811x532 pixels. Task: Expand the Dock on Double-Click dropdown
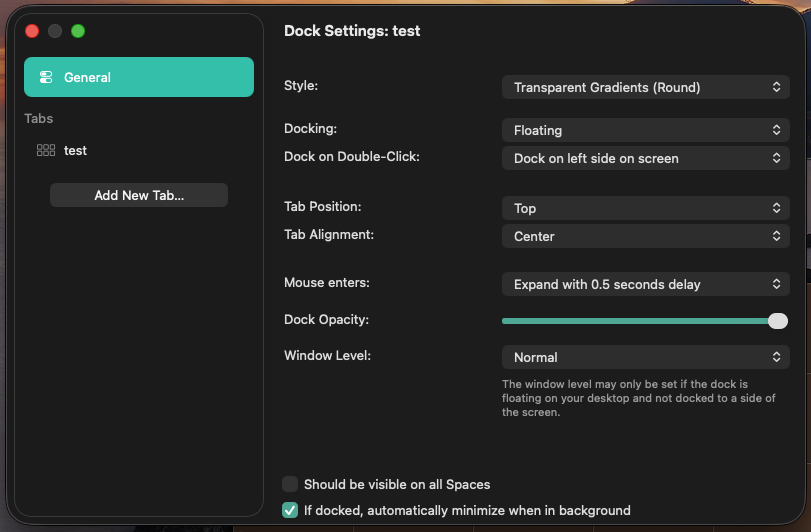[645, 159]
